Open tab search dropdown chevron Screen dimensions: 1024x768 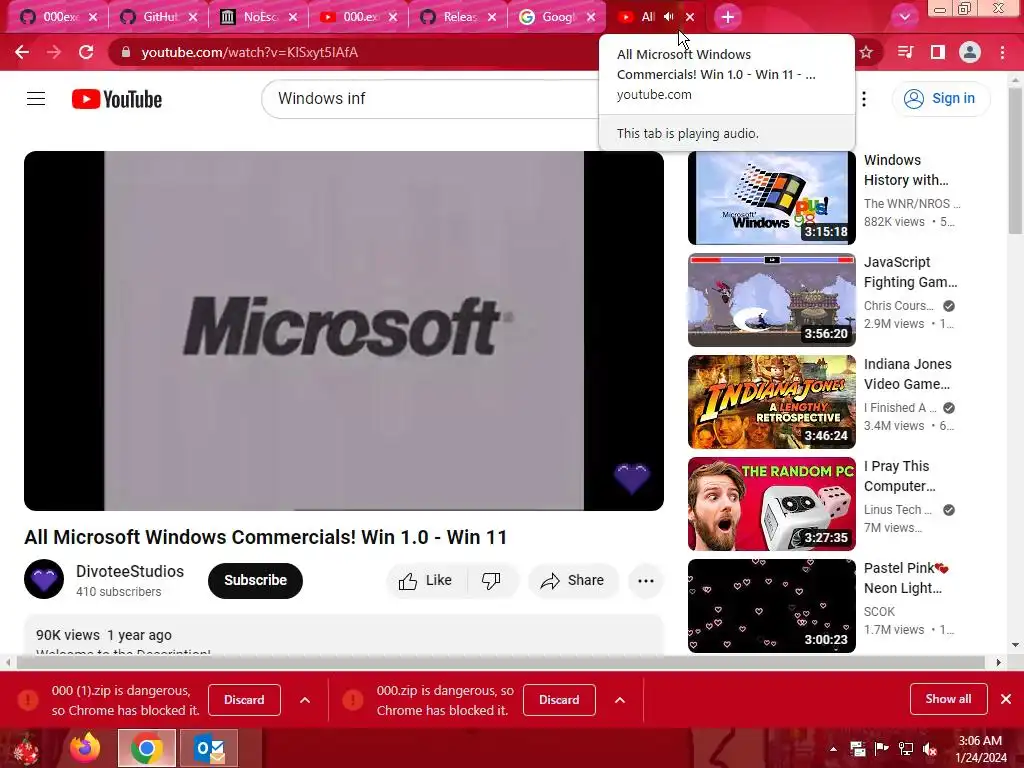(x=904, y=17)
